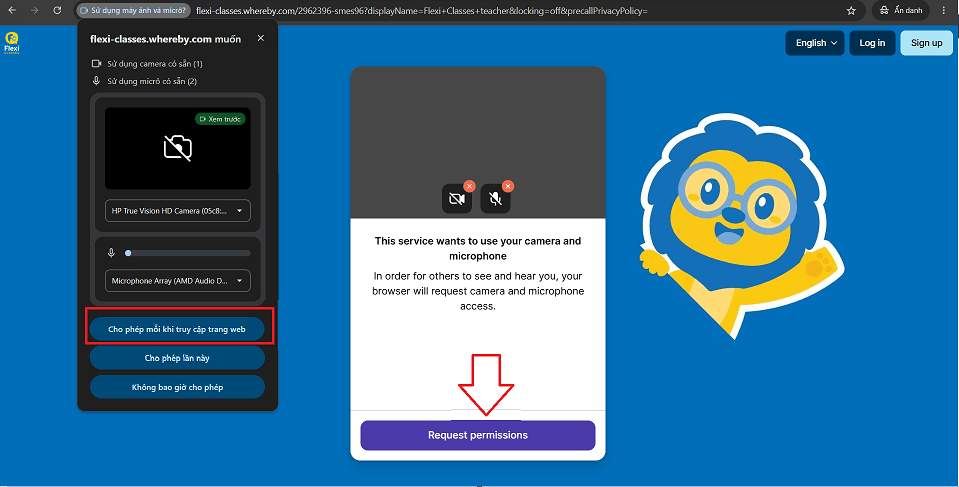Click the Request permissions button
Image resolution: width=959 pixels, height=487 pixels.
tap(478, 436)
